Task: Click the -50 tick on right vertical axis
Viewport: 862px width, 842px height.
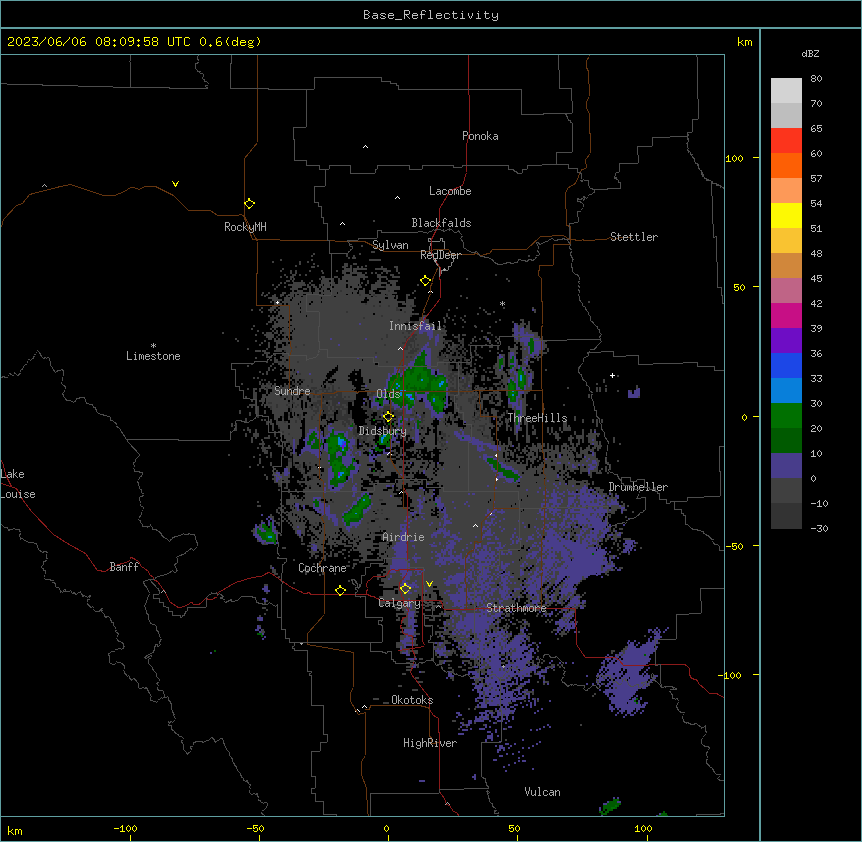Action: click(x=734, y=546)
